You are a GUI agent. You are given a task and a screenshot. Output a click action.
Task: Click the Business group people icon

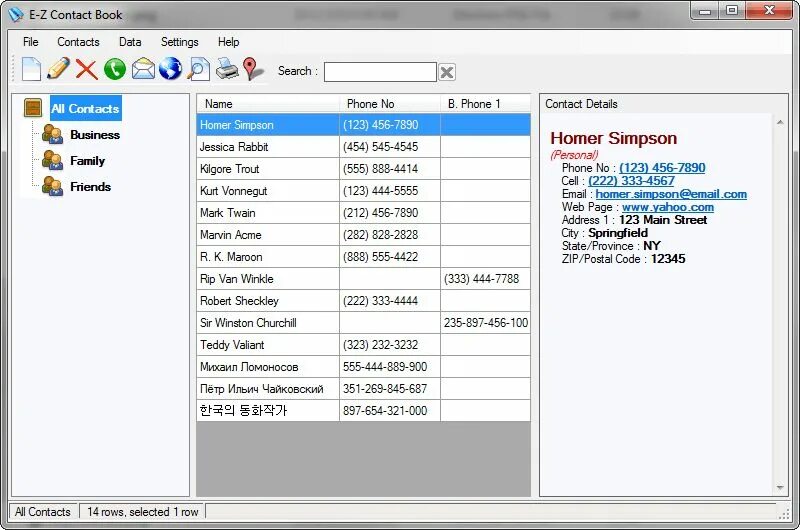click(52, 135)
